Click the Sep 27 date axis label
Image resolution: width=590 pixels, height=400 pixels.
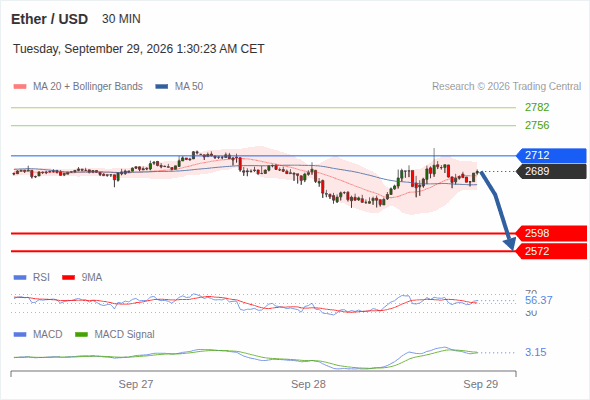coord(136,384)
